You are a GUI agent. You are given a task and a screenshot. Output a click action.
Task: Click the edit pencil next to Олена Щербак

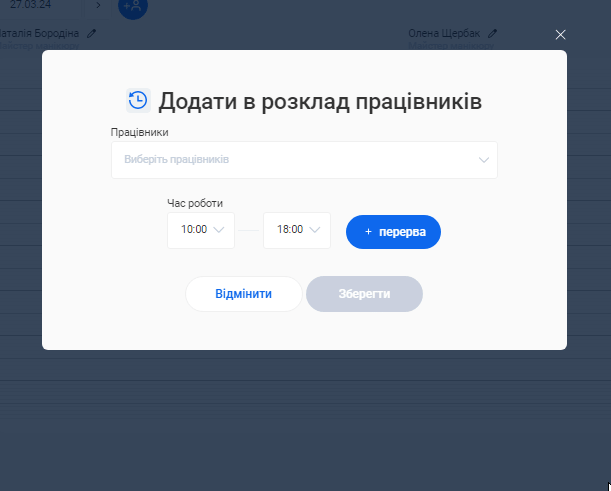[x=492, y=33]
